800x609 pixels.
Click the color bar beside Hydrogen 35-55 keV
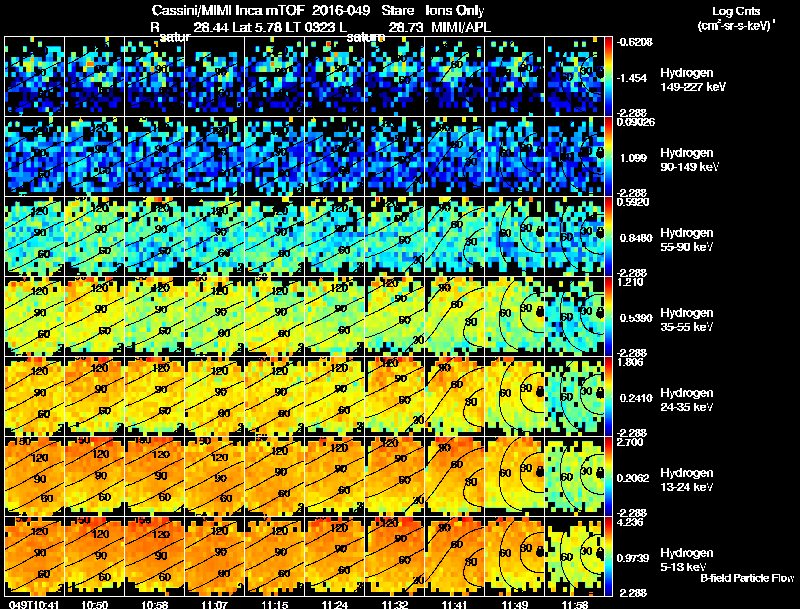point(608,316)
